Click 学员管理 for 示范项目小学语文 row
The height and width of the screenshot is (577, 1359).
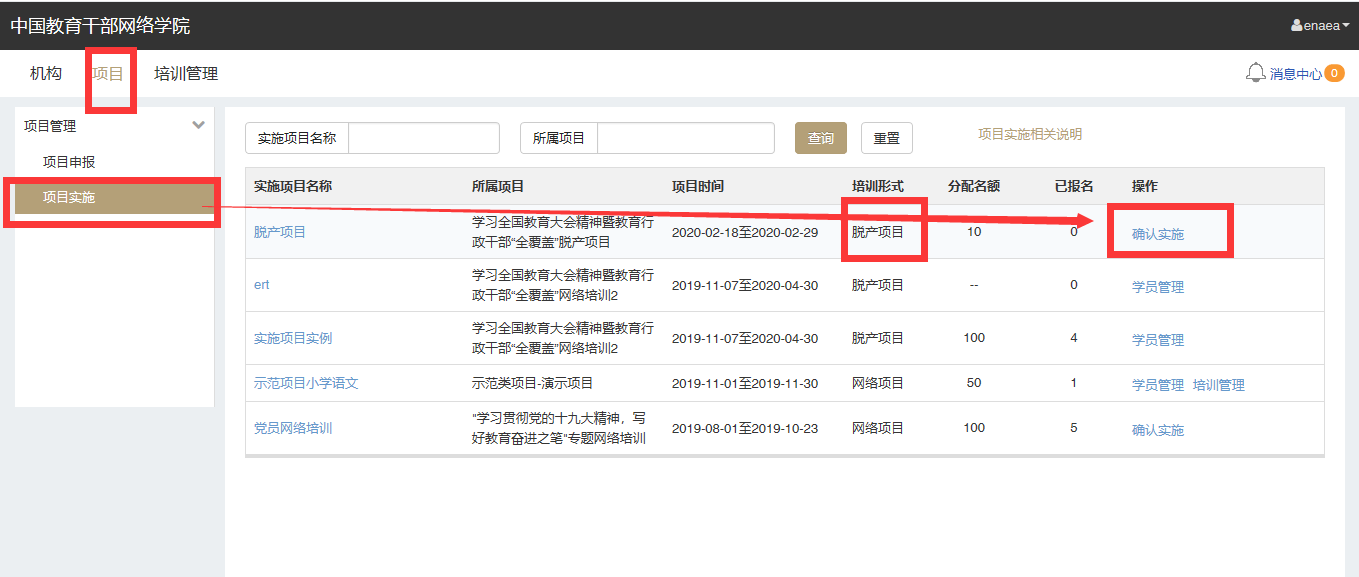click(1158, 385)
